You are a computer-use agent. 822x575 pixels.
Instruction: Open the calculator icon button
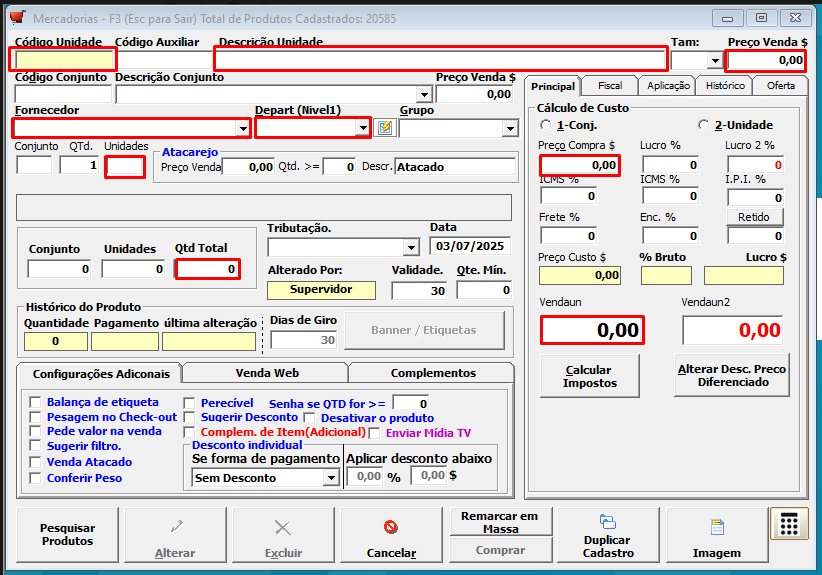coord(789,525)
